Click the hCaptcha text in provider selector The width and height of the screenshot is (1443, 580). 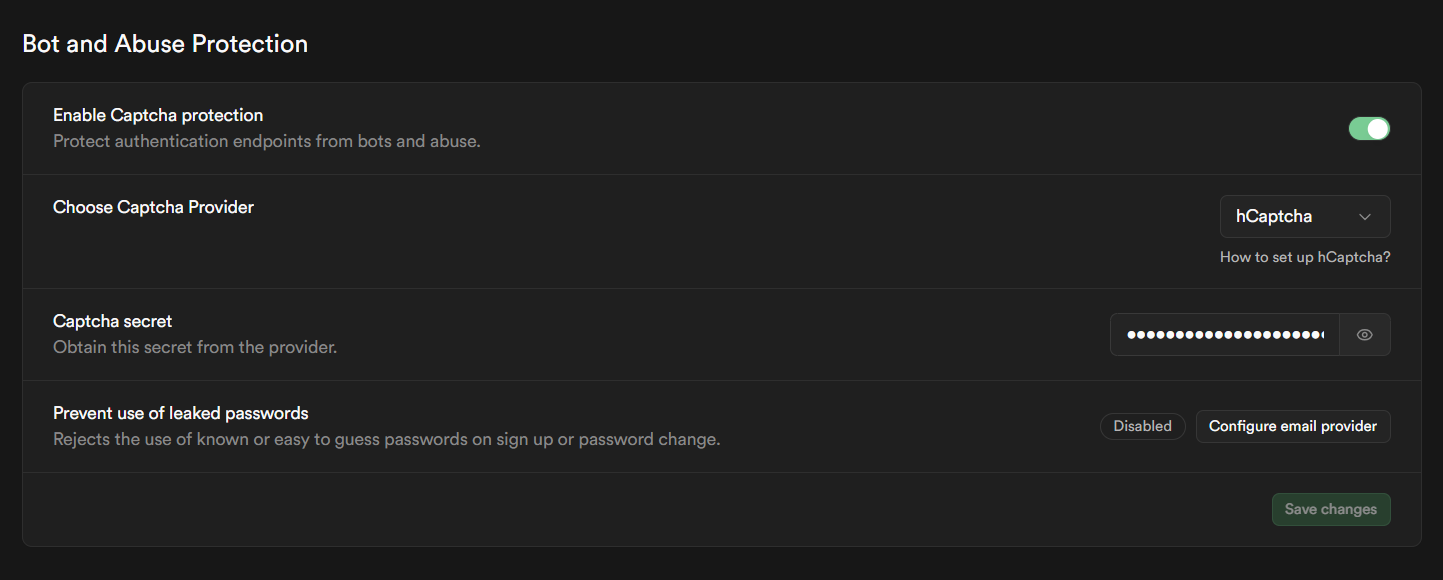point(1274,216)
